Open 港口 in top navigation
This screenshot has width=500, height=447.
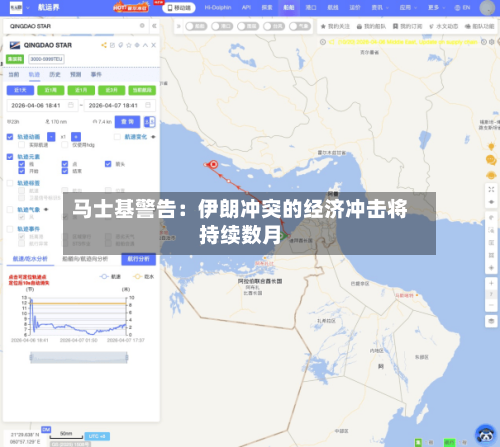coord(311,7)
